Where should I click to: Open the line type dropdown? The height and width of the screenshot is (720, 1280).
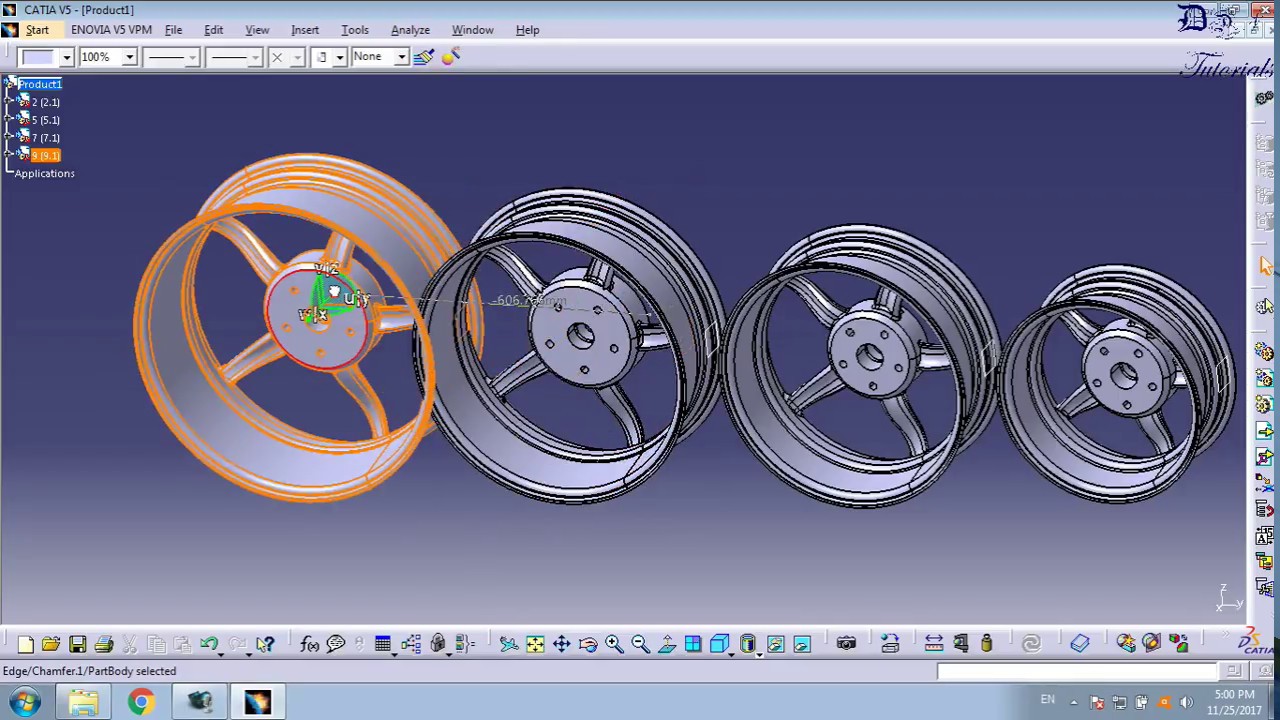pyautogui.click(x=255, y=57)
